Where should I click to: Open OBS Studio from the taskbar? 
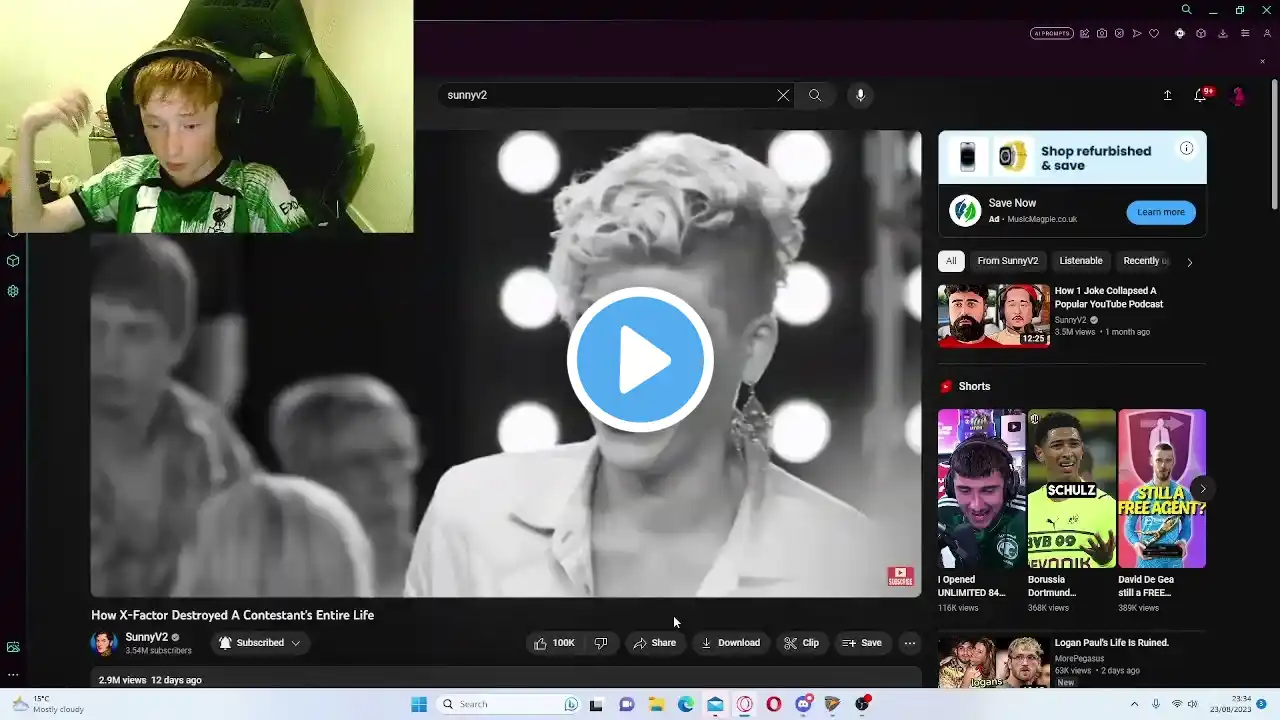[862, 704]
